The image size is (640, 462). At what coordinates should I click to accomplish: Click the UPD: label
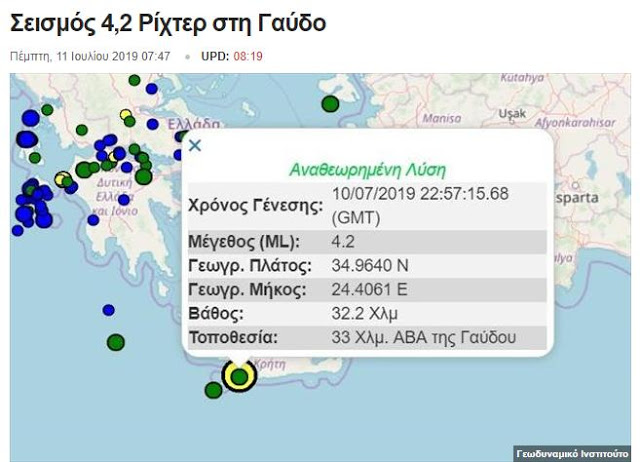[215, 56]
